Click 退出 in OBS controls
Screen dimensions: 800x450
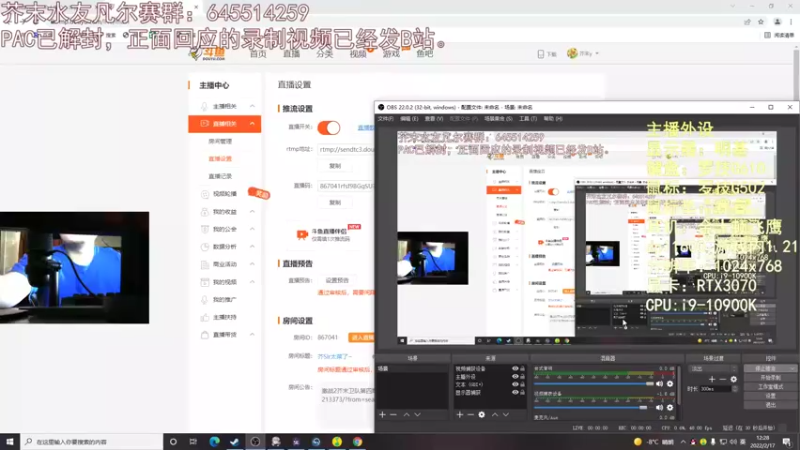[770, 405]
